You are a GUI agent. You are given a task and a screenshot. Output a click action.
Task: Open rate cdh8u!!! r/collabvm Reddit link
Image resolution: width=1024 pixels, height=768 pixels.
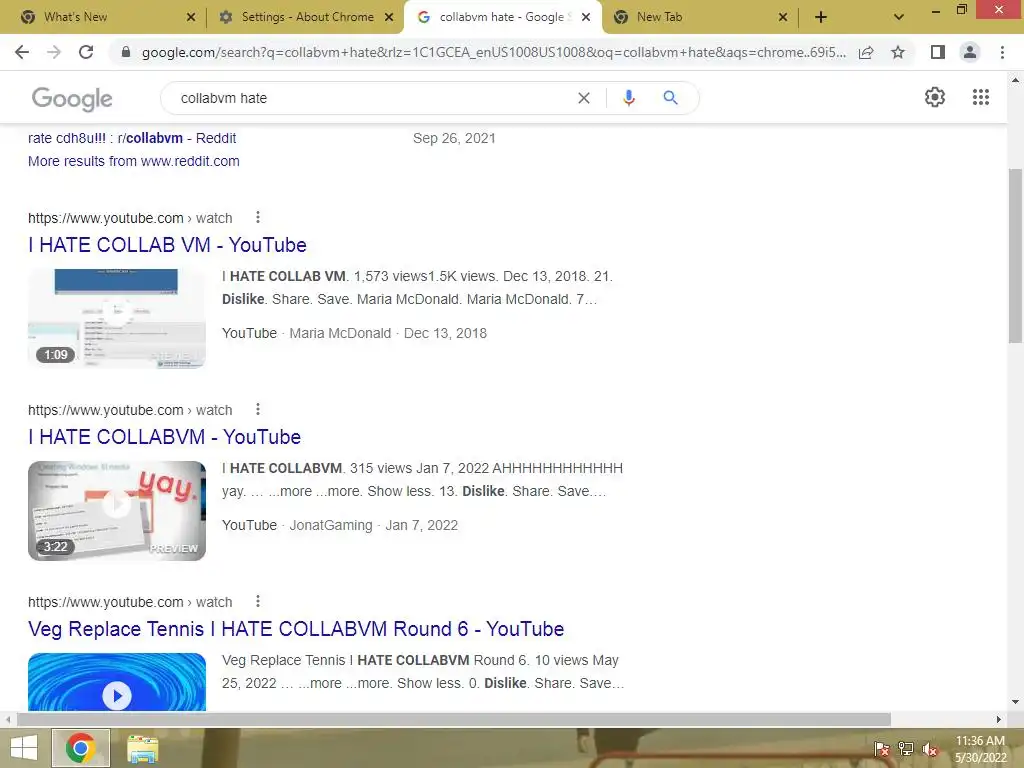132,138
